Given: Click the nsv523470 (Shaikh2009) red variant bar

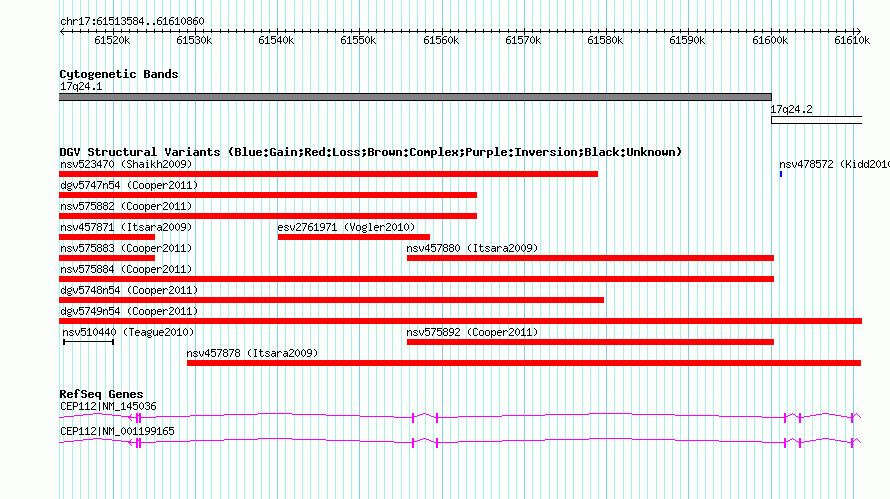Looking at the screenshot, I should click(329, 174).
